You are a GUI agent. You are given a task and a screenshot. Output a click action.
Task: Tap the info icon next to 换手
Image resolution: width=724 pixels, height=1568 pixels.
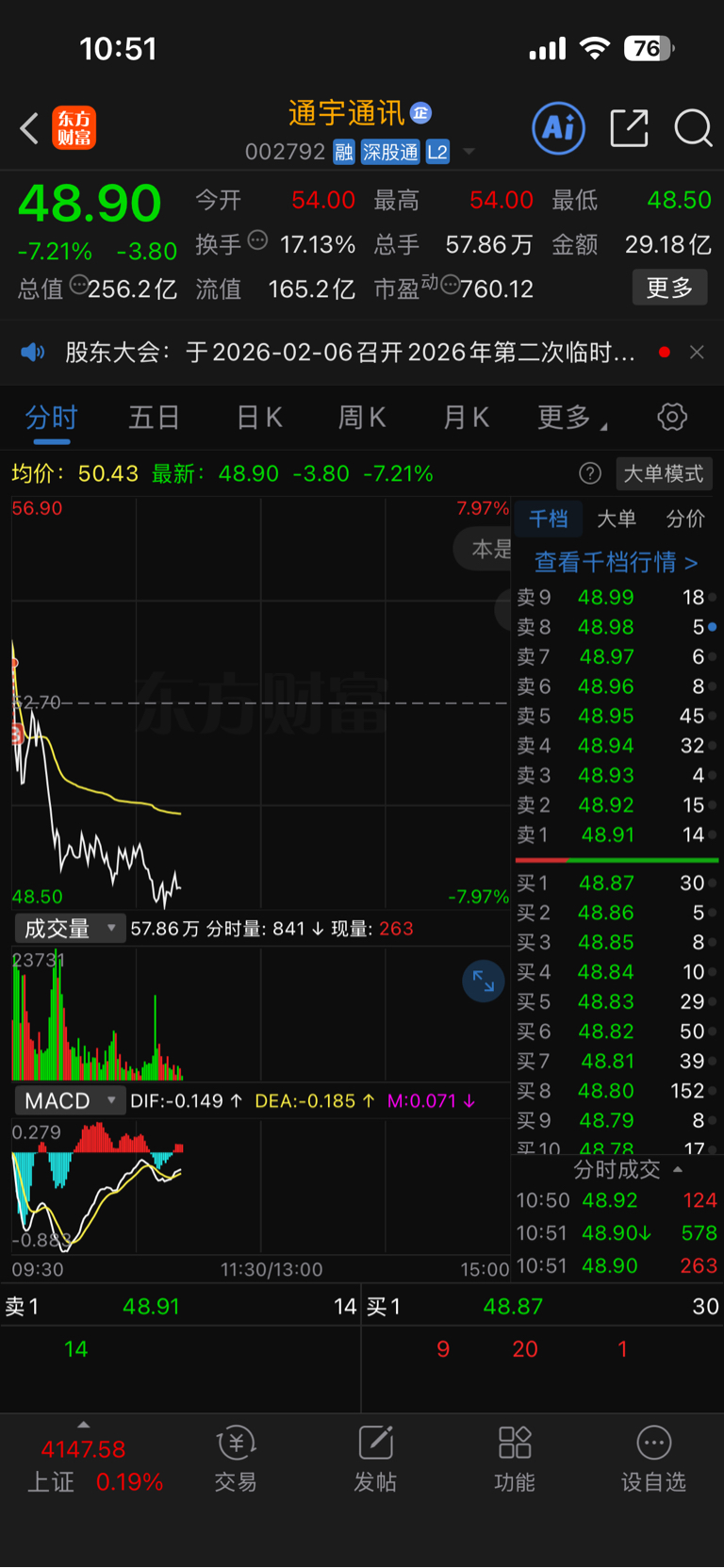pos(257,240)
